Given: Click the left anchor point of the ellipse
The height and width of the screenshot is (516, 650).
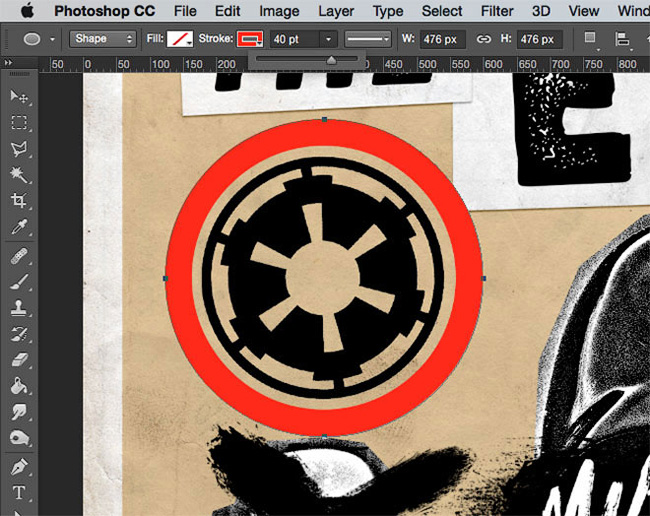Looking at the screenshot, I should [165, 279].
